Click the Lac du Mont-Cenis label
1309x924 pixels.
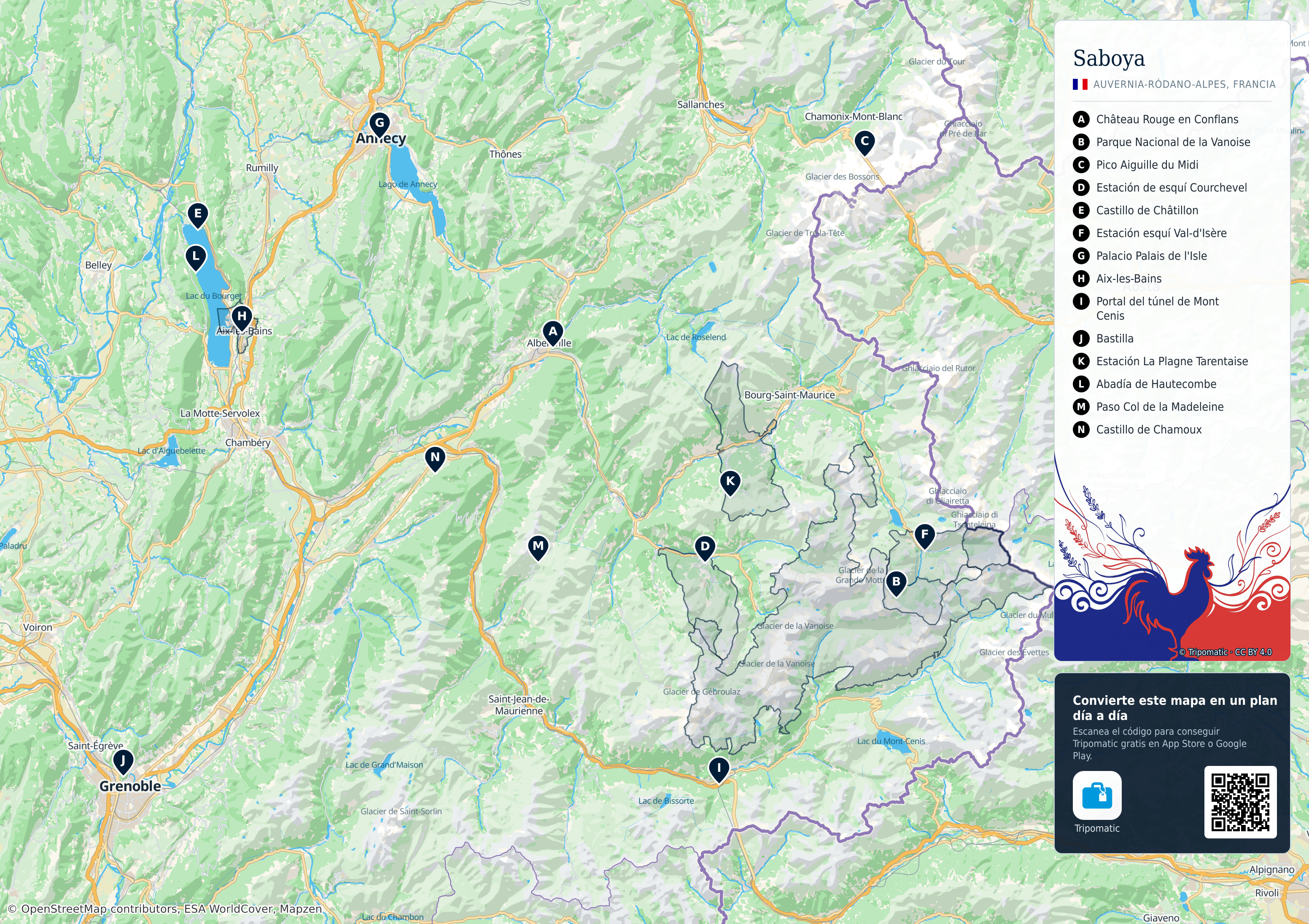pyautogui.click(x=891, y=741)
